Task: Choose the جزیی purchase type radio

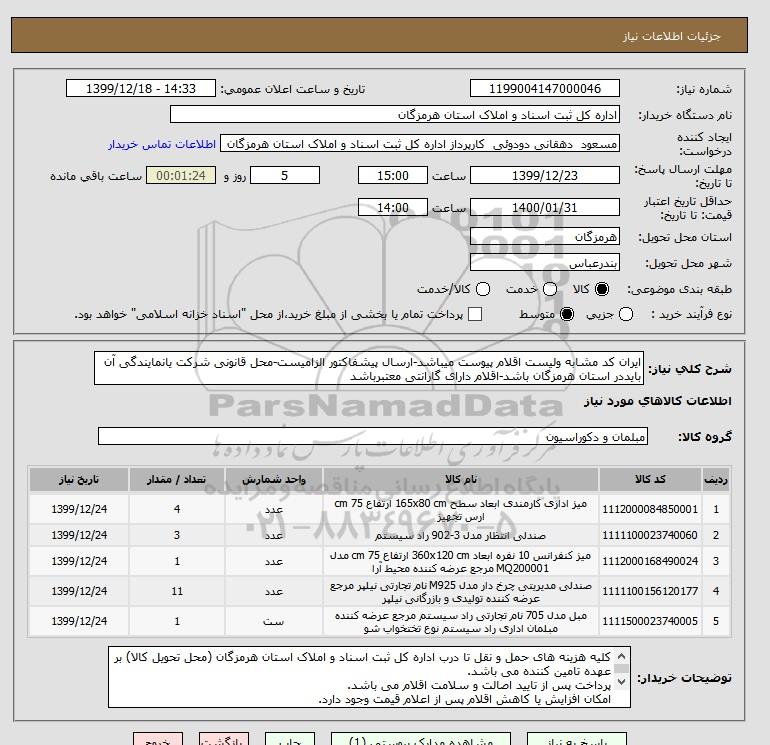Action: [x=626, y=314]
